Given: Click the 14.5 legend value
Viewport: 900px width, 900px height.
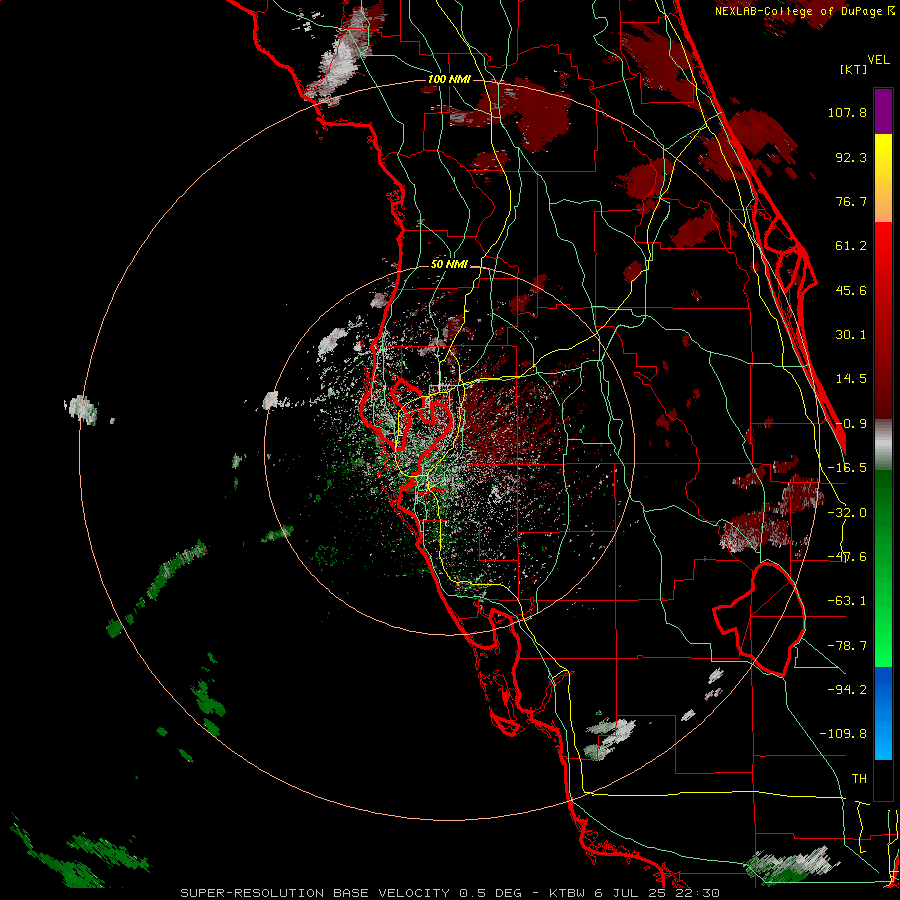Looking at the screenshot, I should [x=851, y=379].
